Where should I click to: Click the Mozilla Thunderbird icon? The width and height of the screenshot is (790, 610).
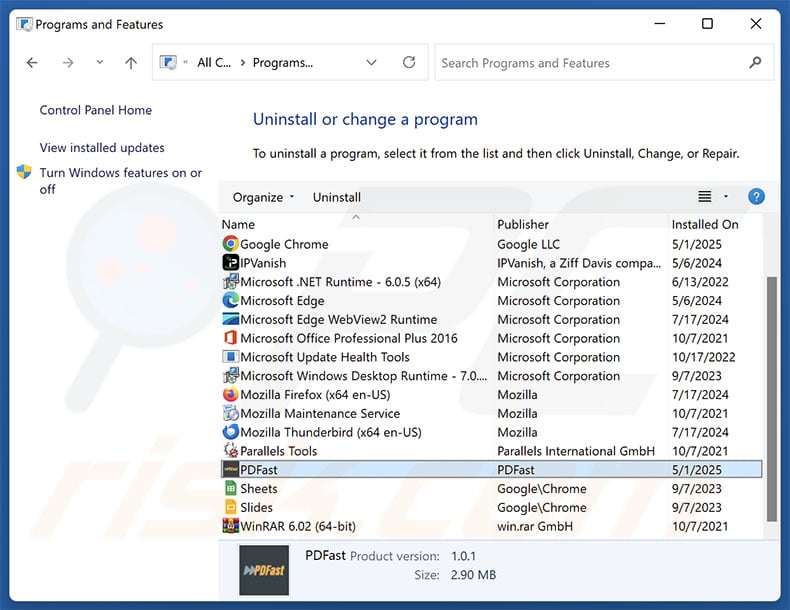tap(230, 432)
